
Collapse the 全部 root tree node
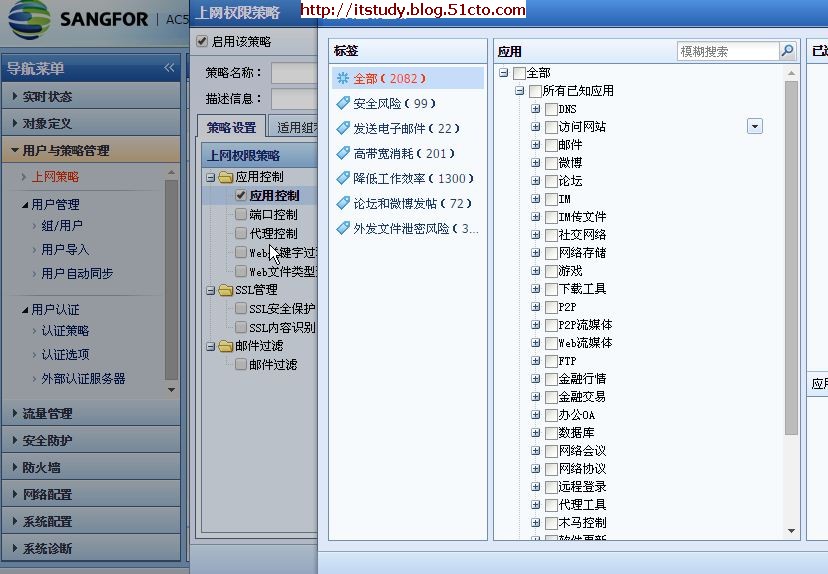coord(504,73)
